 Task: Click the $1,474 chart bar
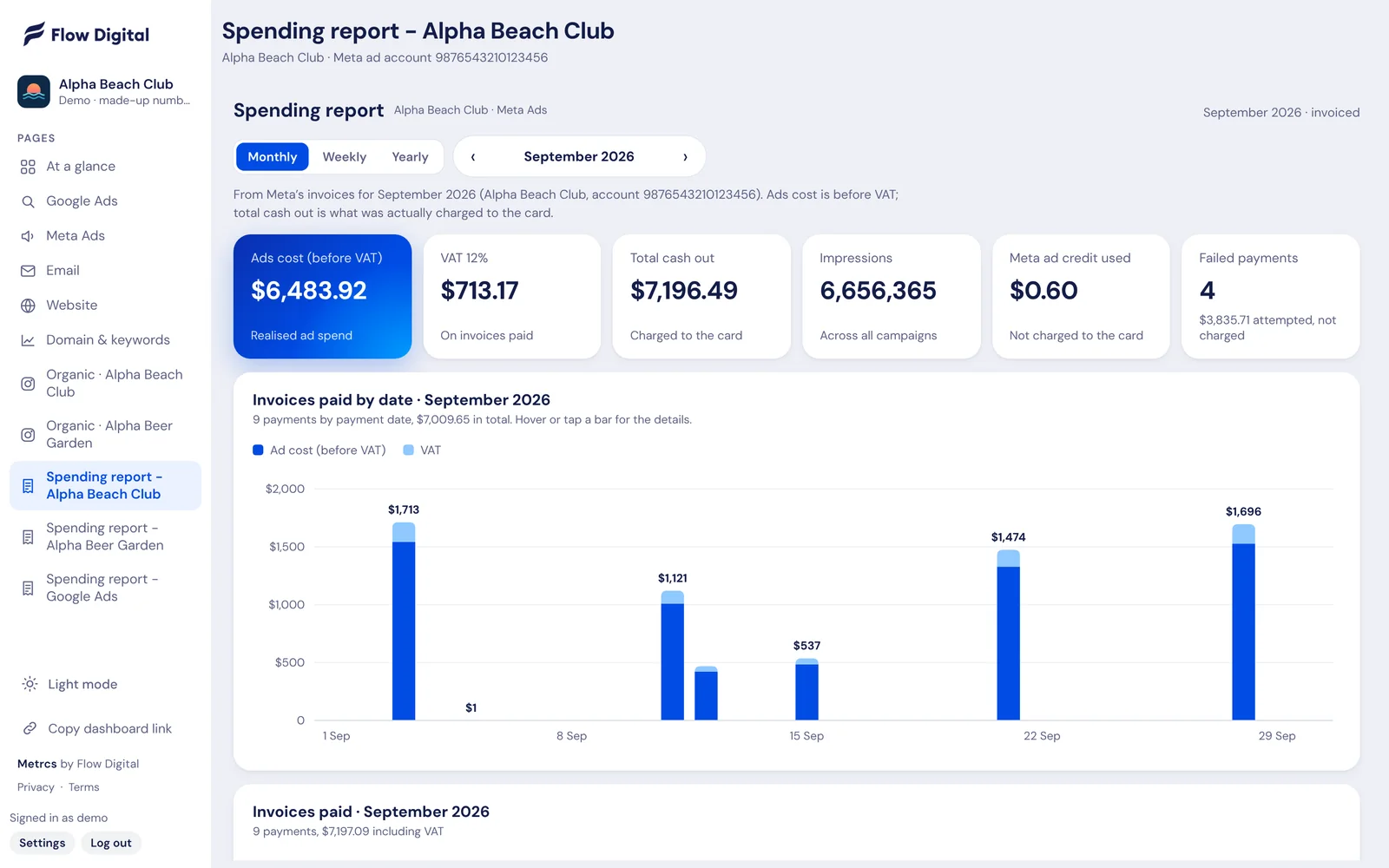pyautogui.click(x=1008, y=635)
